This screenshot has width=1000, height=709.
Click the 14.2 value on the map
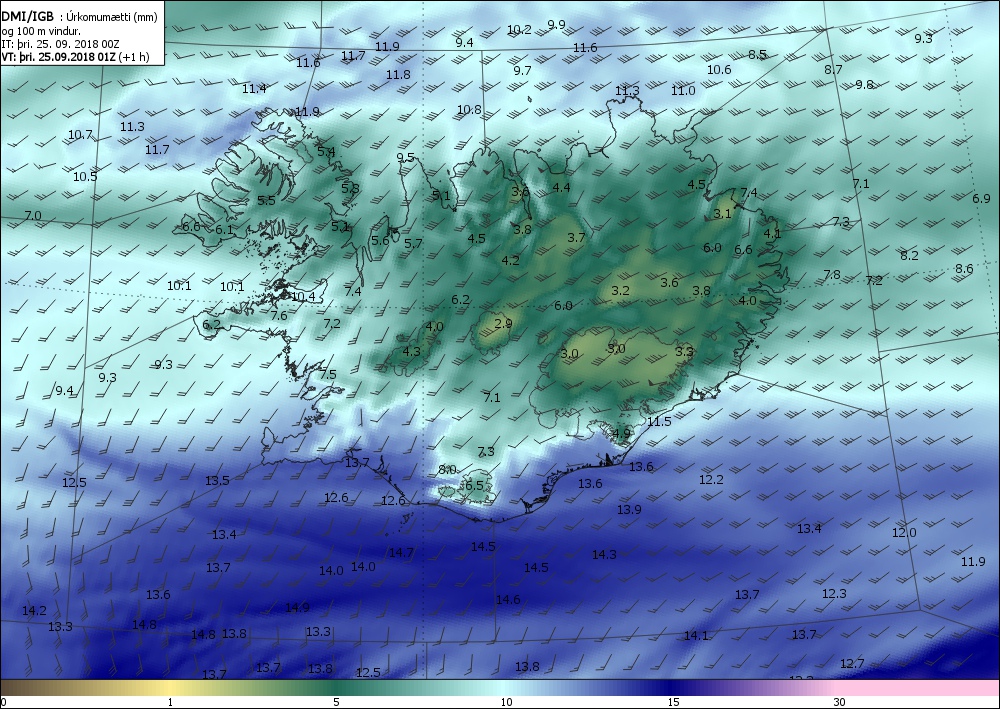[34, 610]
